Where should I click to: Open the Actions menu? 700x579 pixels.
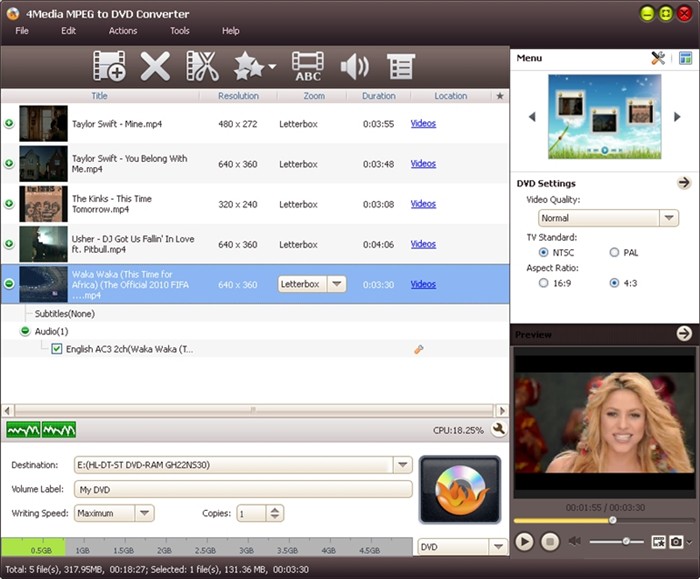(x=123, y=31)
